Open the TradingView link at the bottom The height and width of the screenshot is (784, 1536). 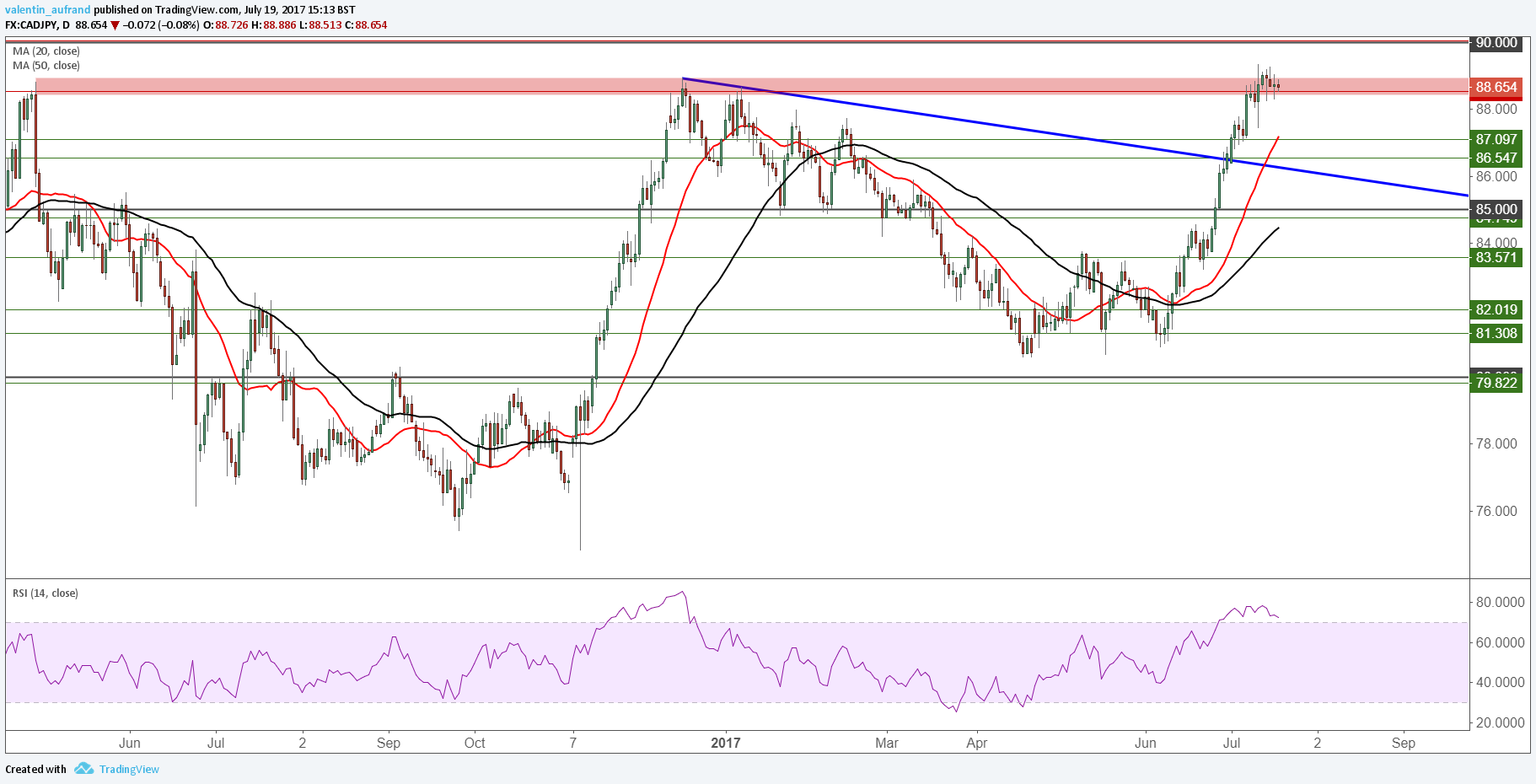tap(129, 769)
